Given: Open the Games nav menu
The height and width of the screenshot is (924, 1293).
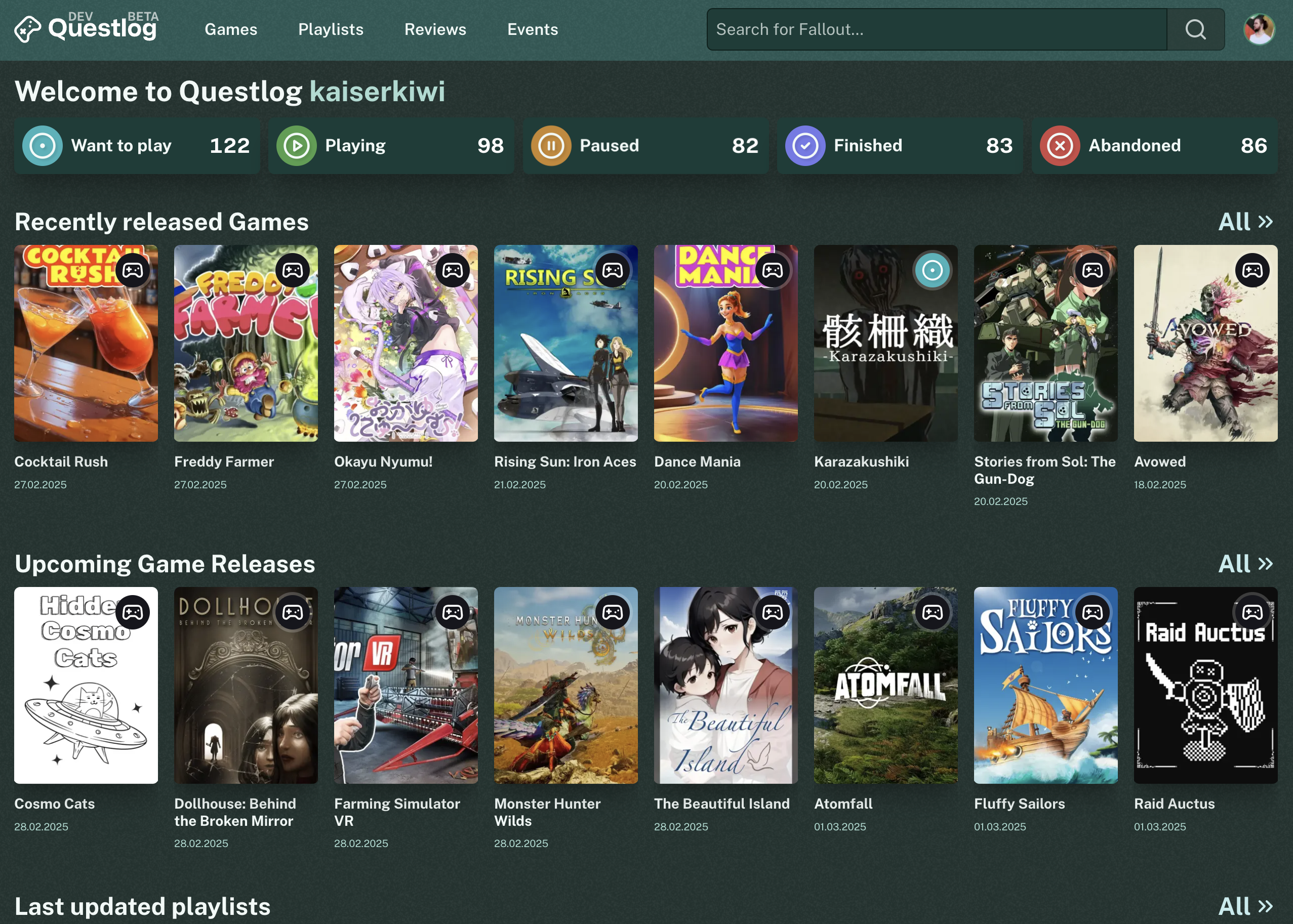Looking at the screenshot, I should point(230,29).
